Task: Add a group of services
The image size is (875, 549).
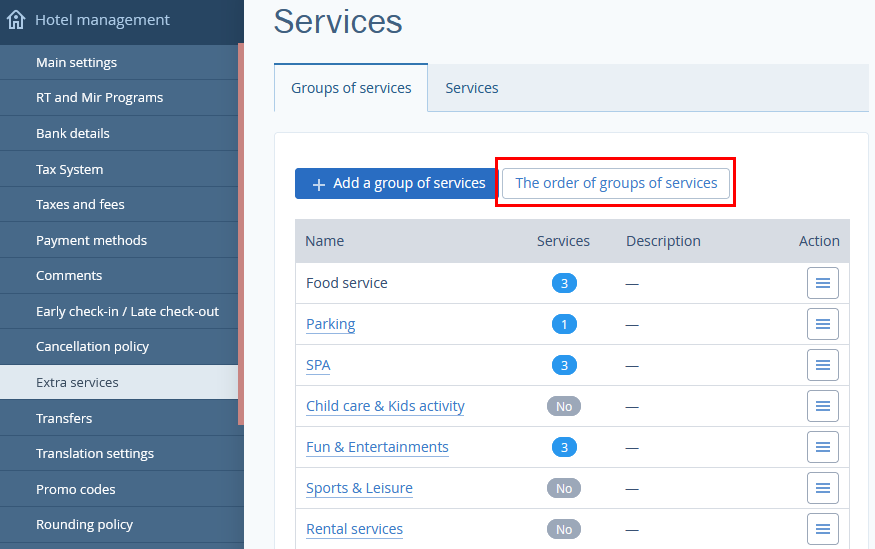Action: 396,183
